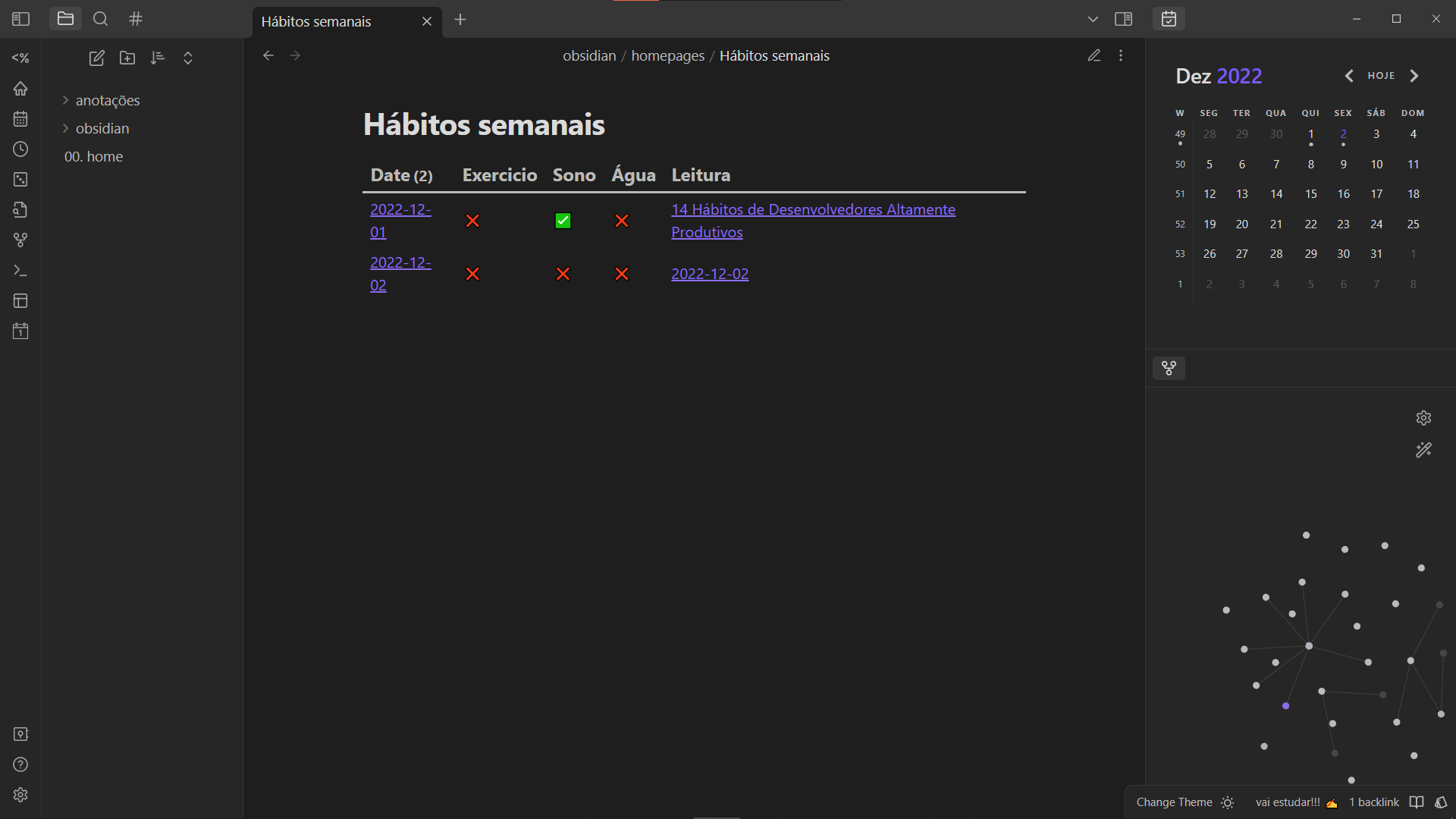Open graph view from ribbon
This screenshot has width=1456, height=819.
click(20, 240)
